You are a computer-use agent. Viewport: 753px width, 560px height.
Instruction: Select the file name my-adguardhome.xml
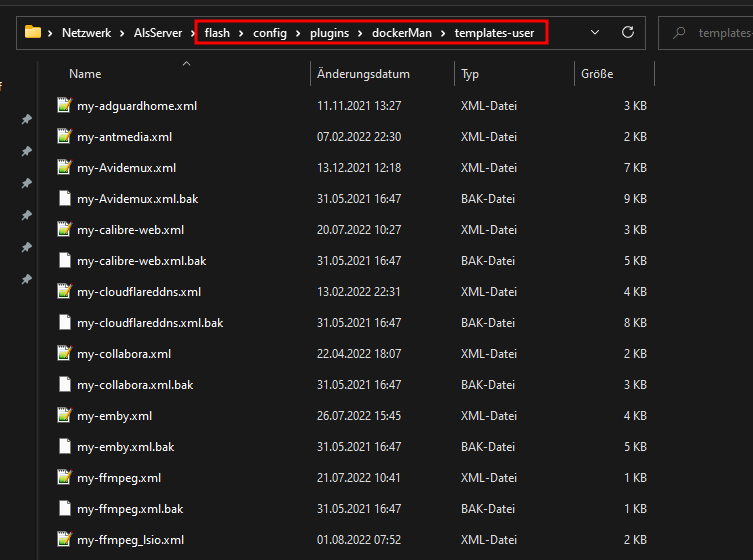coord(137,106)
